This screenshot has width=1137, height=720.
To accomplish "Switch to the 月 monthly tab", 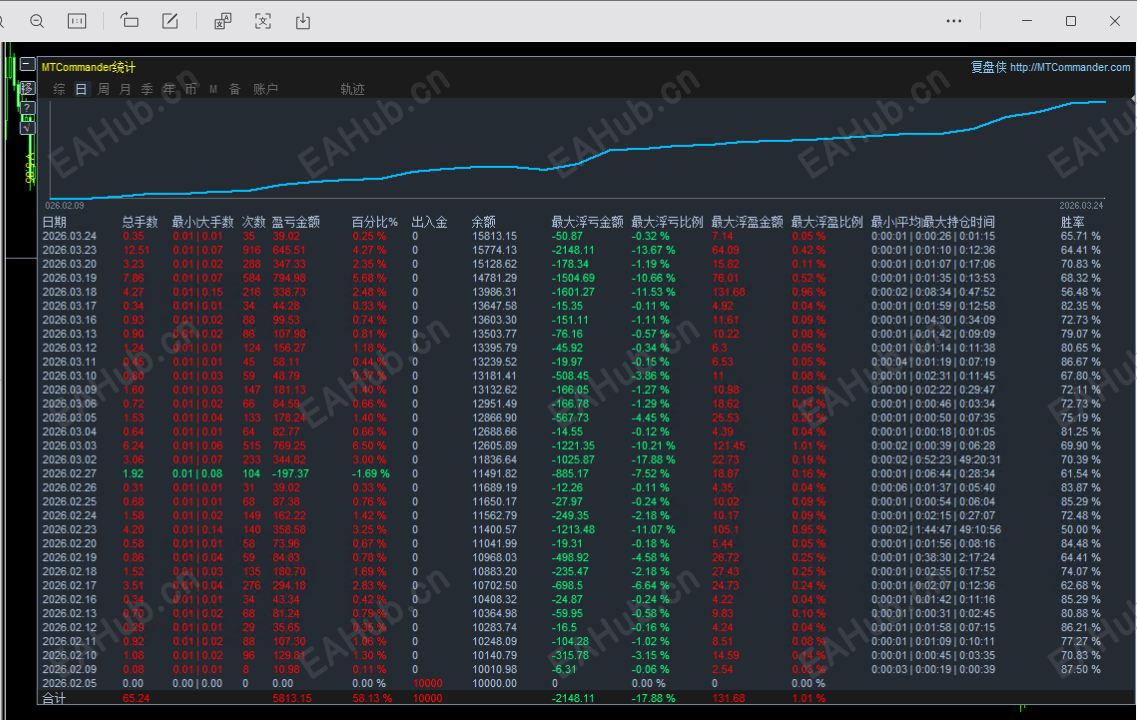I will coord(125,89).
